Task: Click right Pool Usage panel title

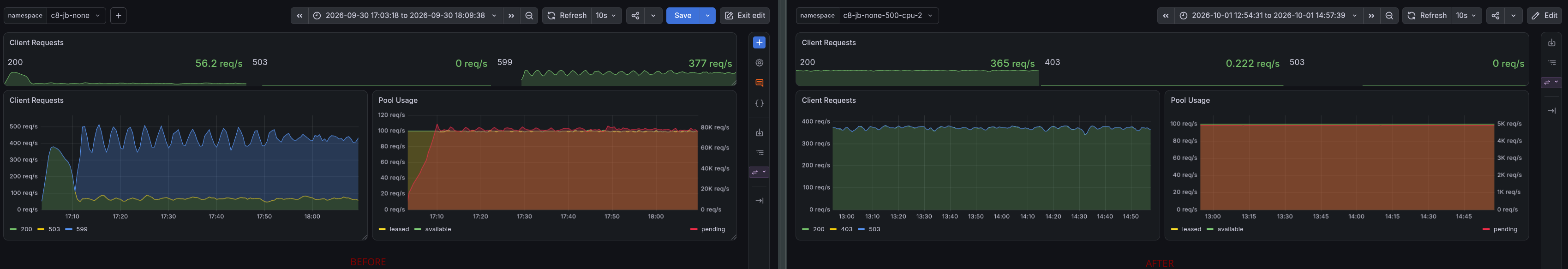Action: click(1191, 101)
